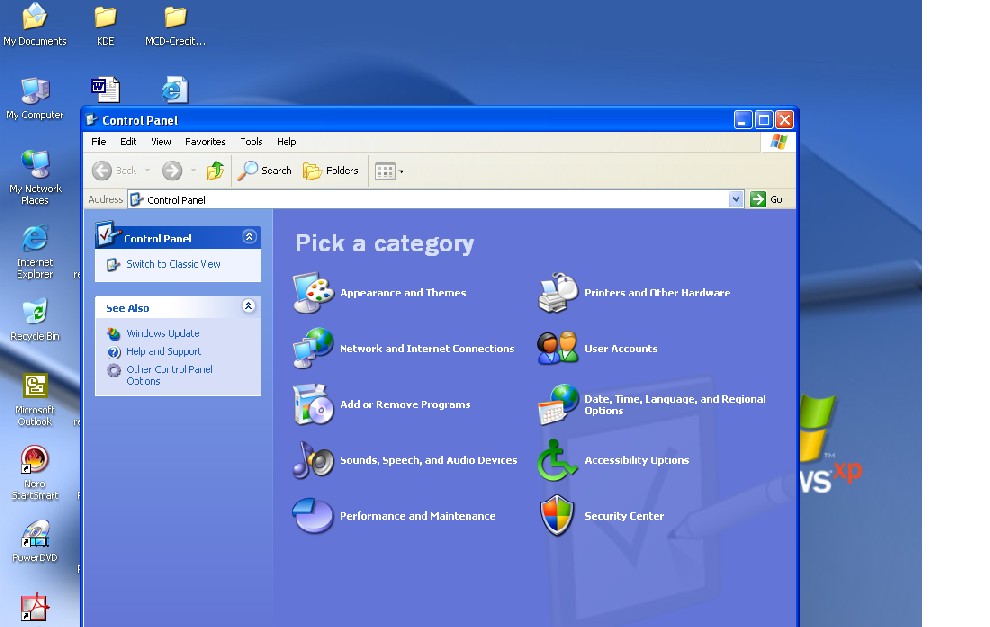Click the Performance and Maintenance pie icon
This screenshot has width=990, height=627.
click(313, 515)
